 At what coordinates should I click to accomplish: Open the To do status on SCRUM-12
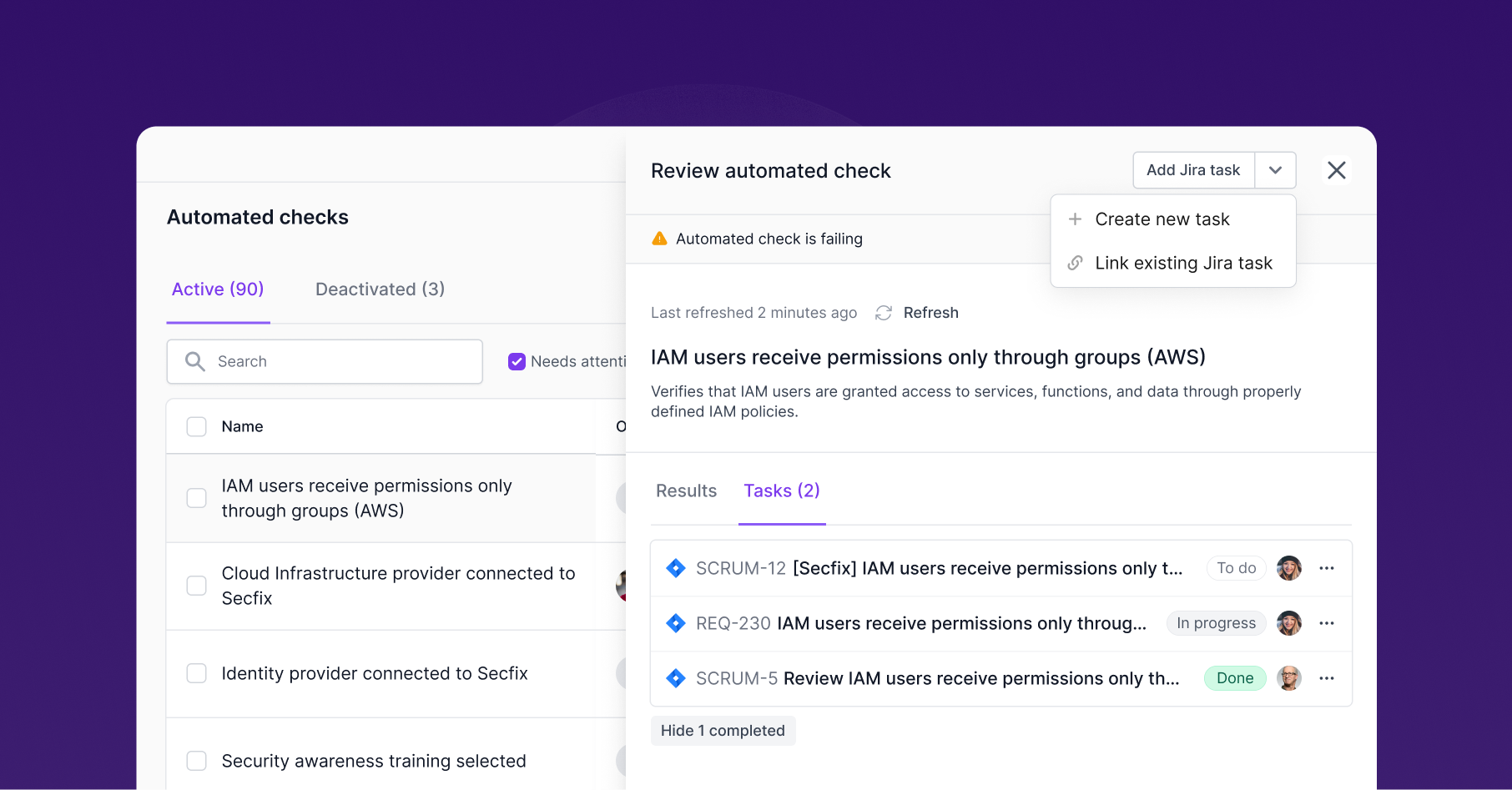click(x=1236, y=568)
